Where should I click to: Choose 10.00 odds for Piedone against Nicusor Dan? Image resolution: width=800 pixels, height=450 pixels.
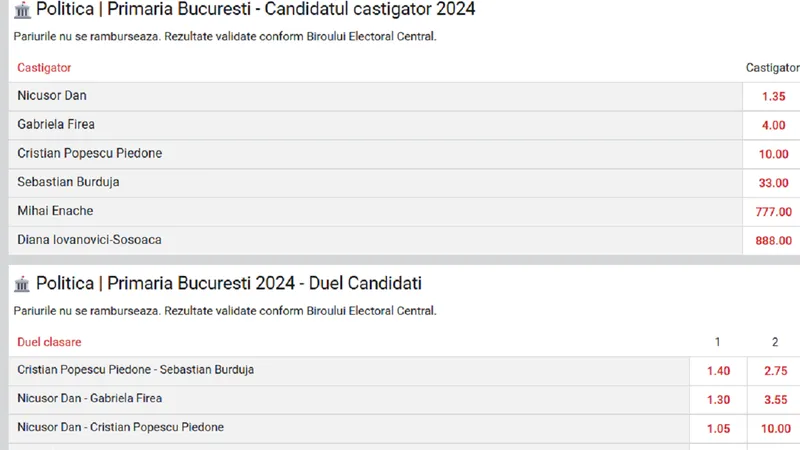click(x=775, y=429)
